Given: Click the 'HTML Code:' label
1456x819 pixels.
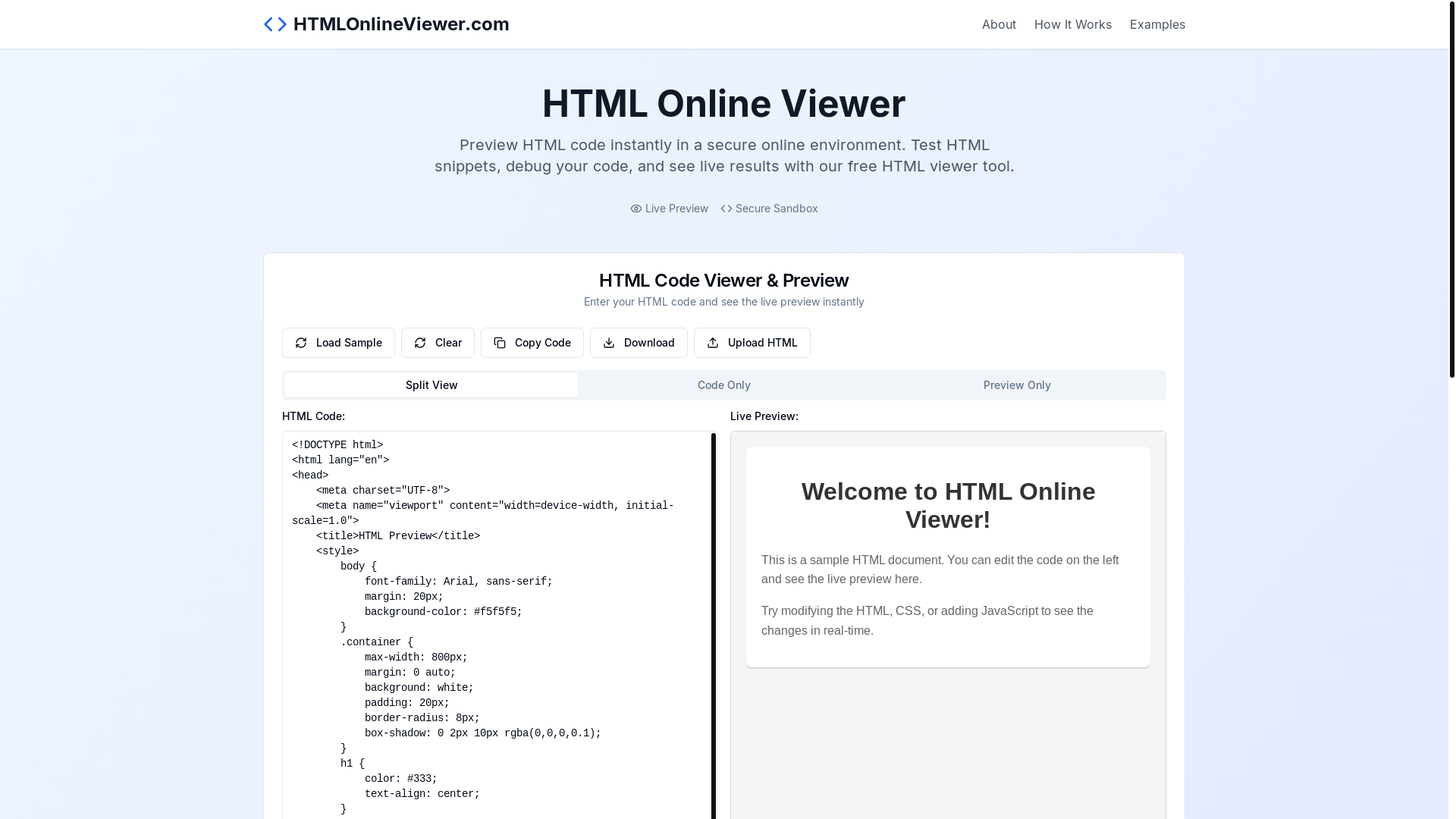Looking at the screenshot, I should point(313,416).
